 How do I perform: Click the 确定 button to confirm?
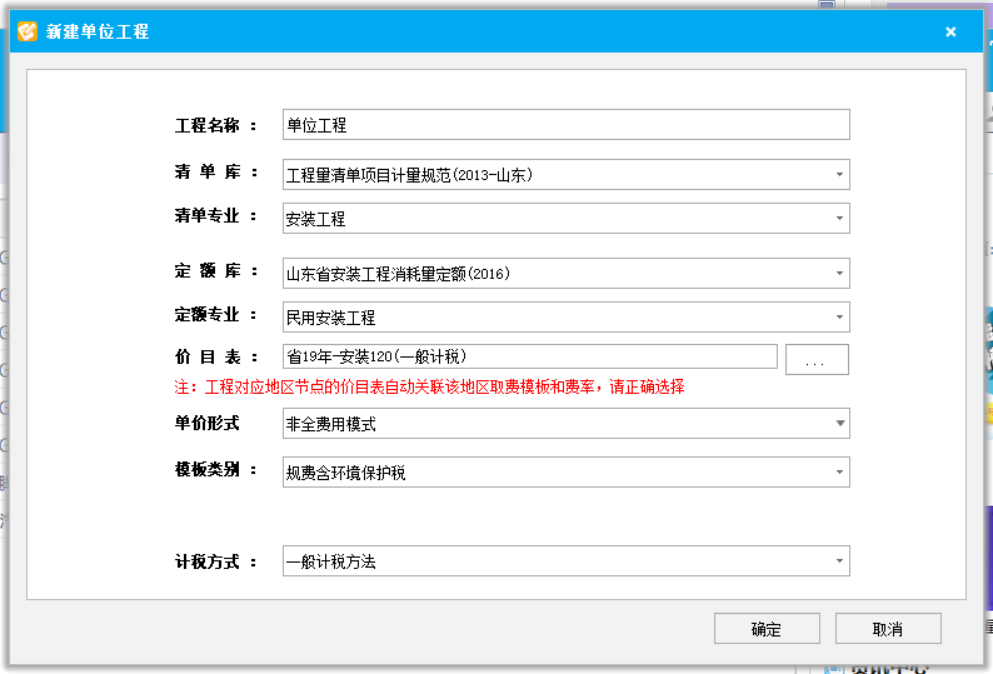766,628
